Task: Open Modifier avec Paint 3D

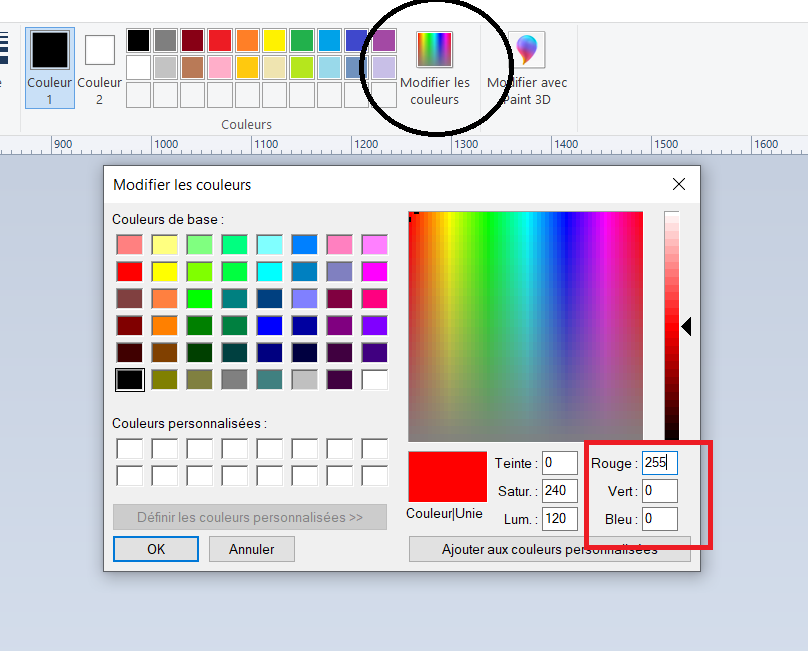Action: tap(527, 68)
